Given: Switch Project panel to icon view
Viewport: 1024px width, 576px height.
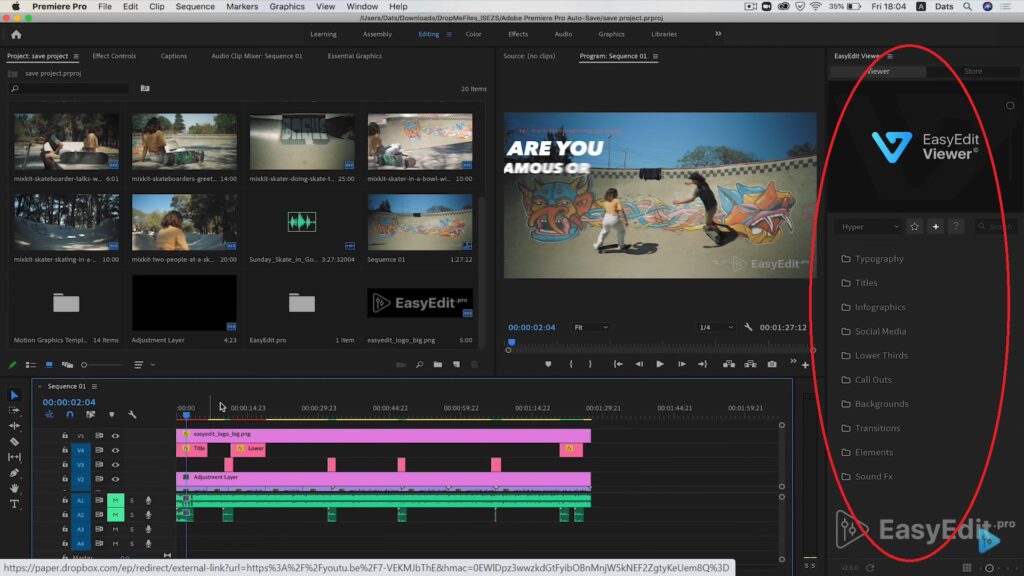Looking at the screenshot, I should point(49,365).
